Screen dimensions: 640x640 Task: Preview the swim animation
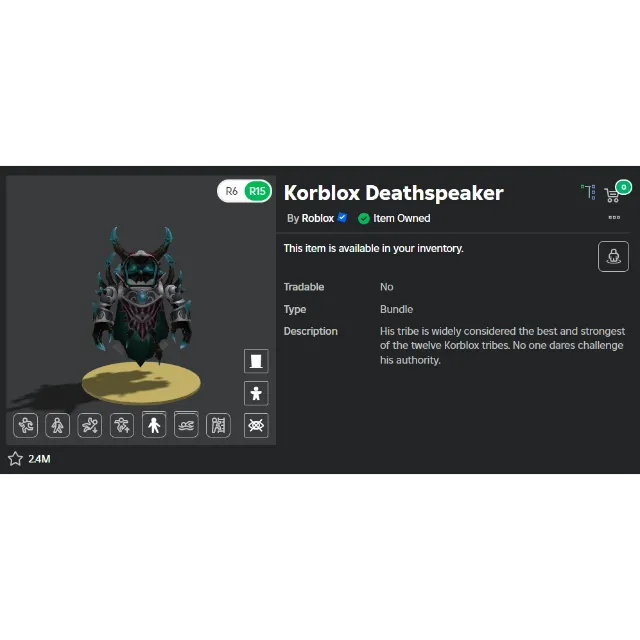click(x=186, y=426)
